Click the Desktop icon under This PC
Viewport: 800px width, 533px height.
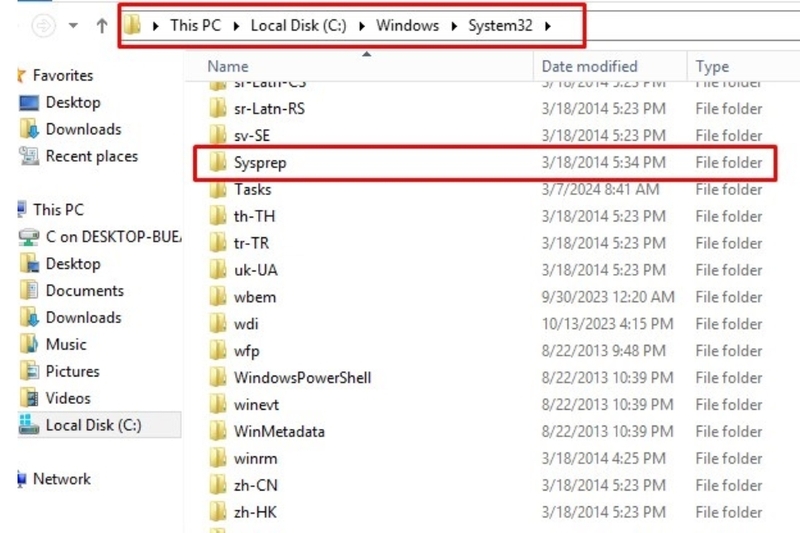point(29,264)
